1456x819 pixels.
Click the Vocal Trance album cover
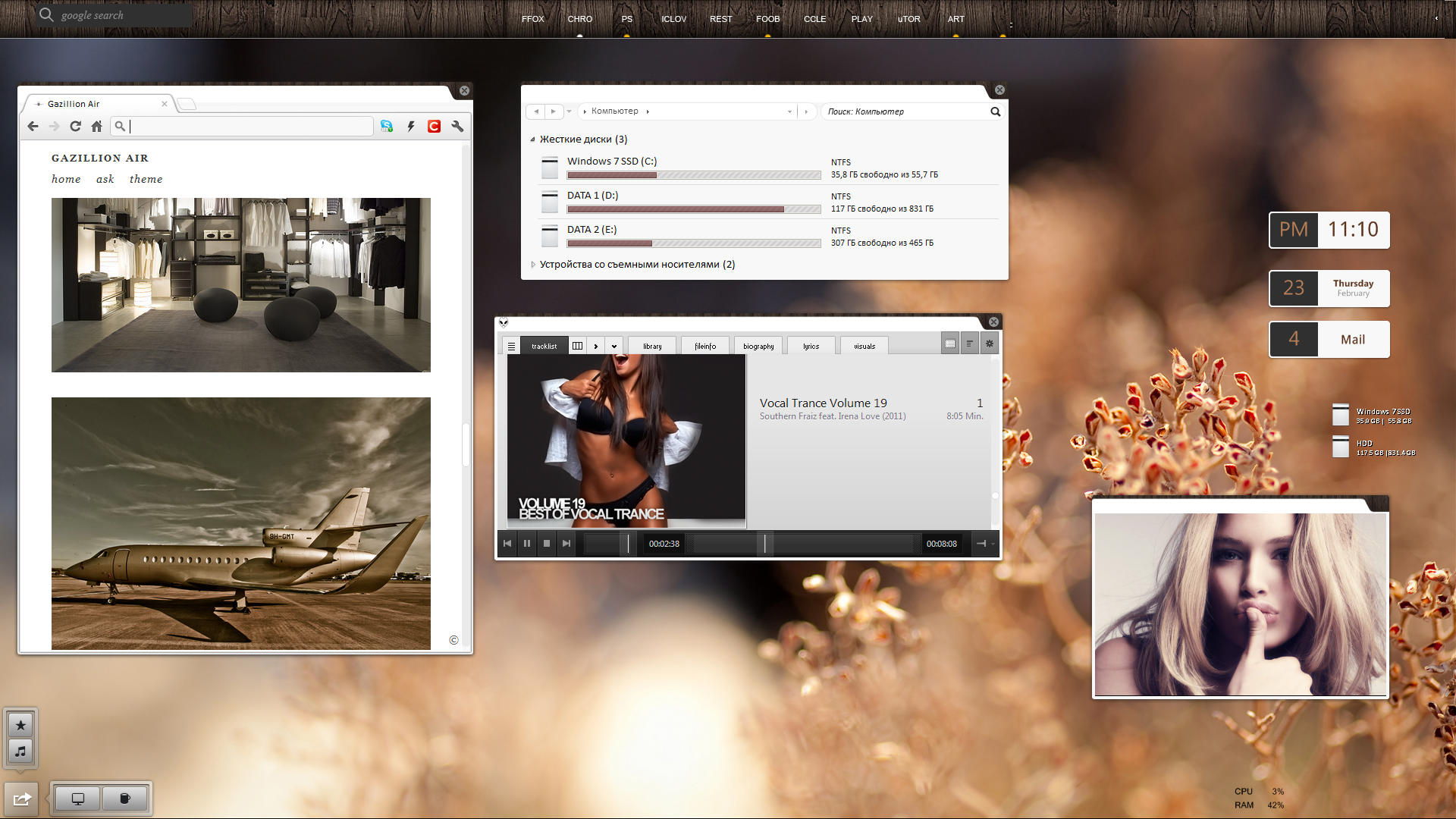[x=626, y=441]
